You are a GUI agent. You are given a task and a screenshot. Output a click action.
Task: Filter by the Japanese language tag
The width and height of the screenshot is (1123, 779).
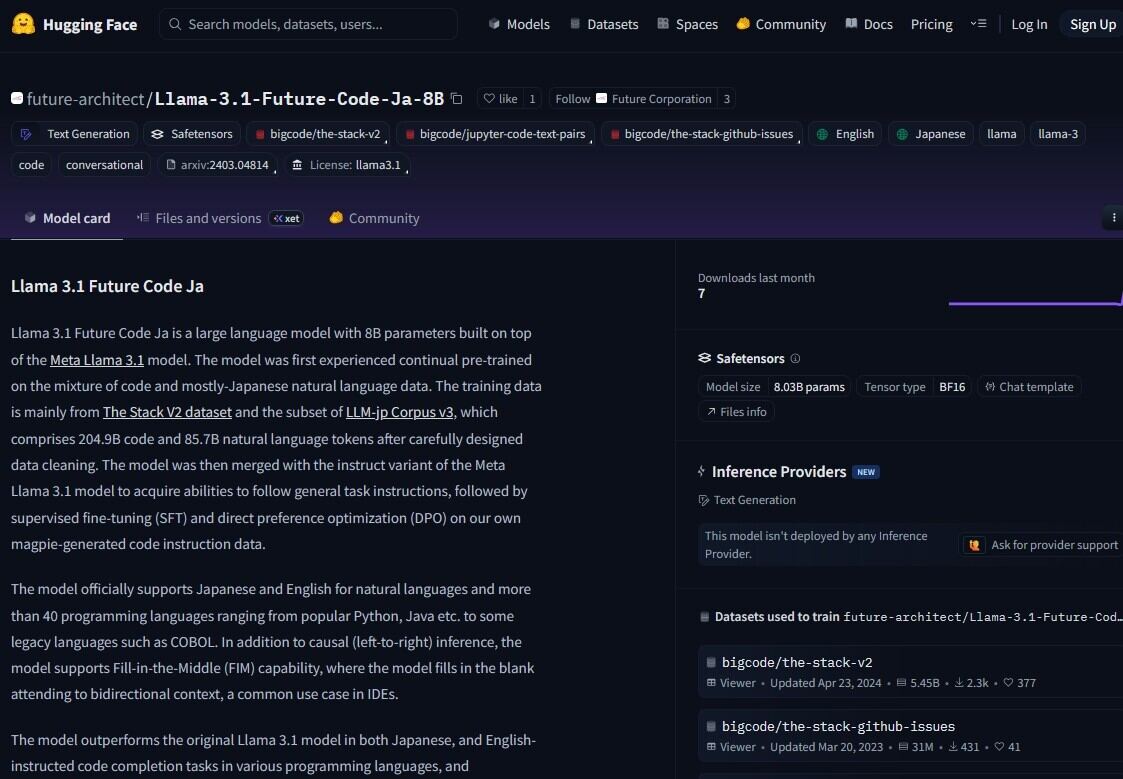point(931,134)
